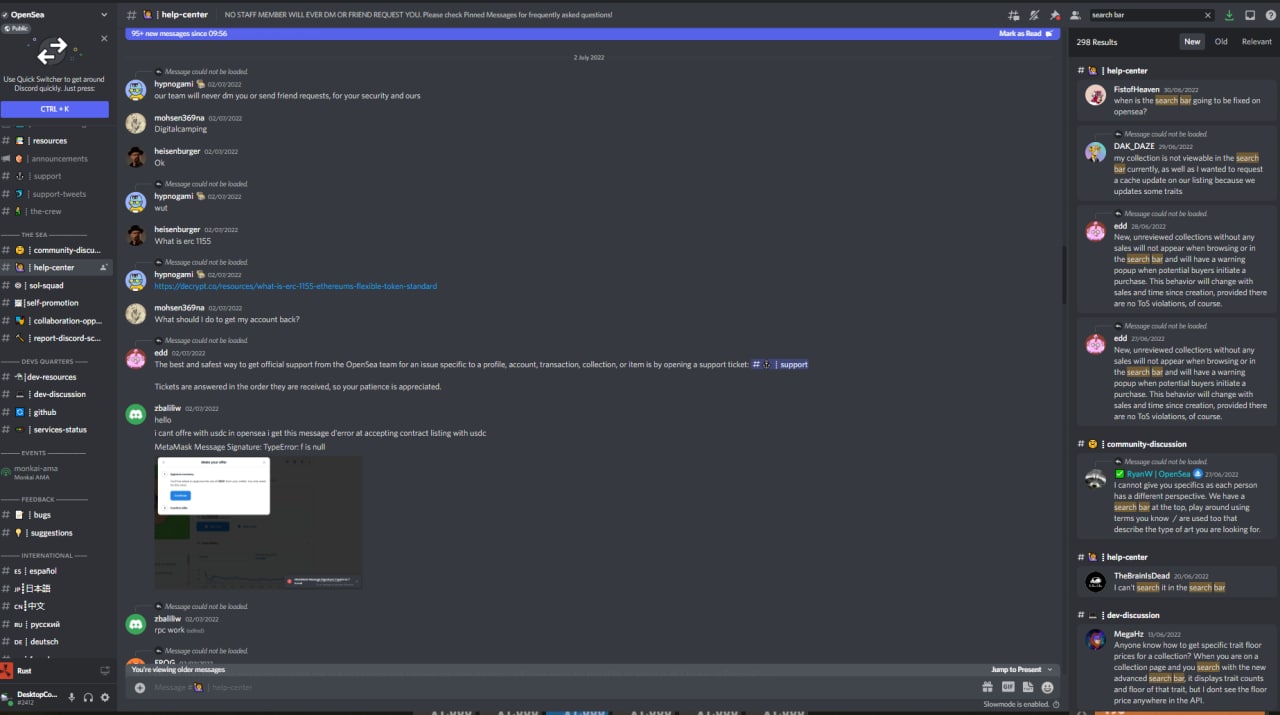Open the dev-resources channel

point(56,377)
